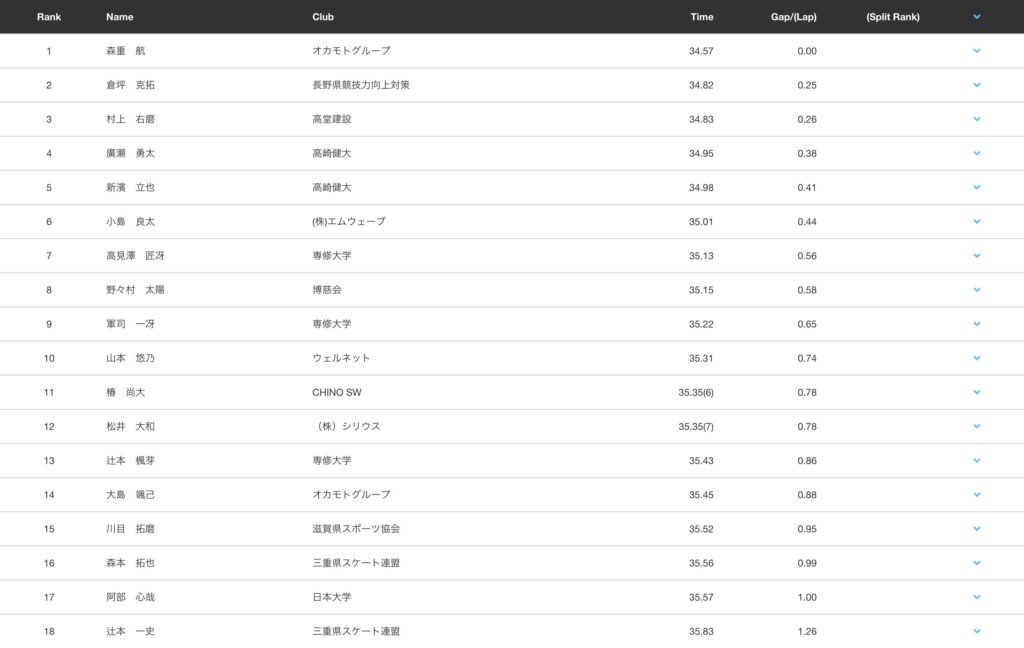Screen dimensions: 1024x648
Task: Expand rank 3 村上 右磨 row chevron
Action: pyautogui.click(x=976, y=119)
